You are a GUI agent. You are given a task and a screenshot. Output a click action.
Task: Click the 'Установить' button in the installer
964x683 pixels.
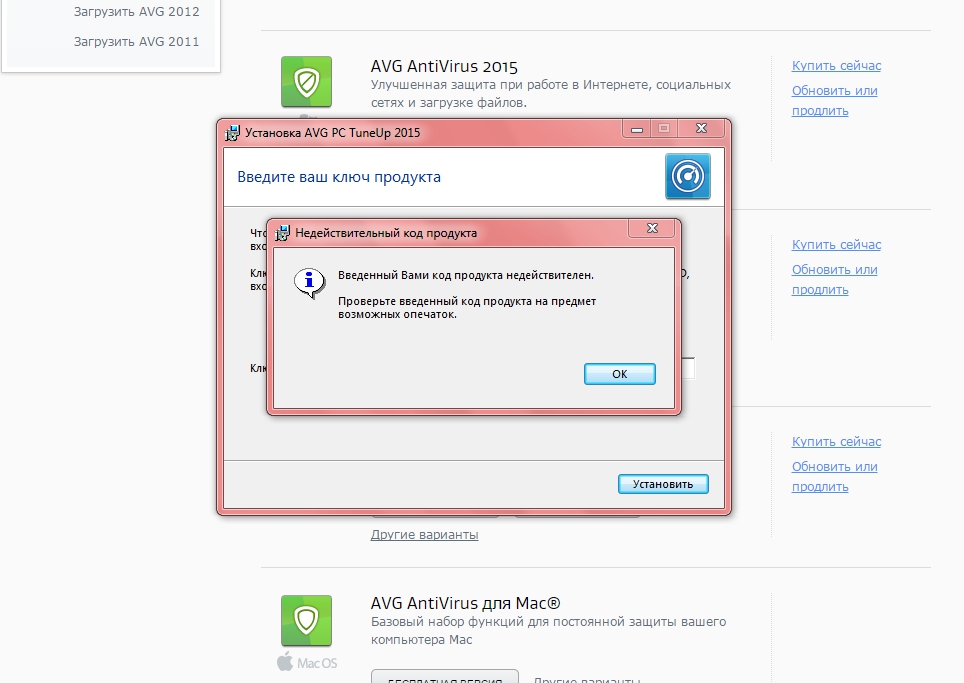pos(663,484)
